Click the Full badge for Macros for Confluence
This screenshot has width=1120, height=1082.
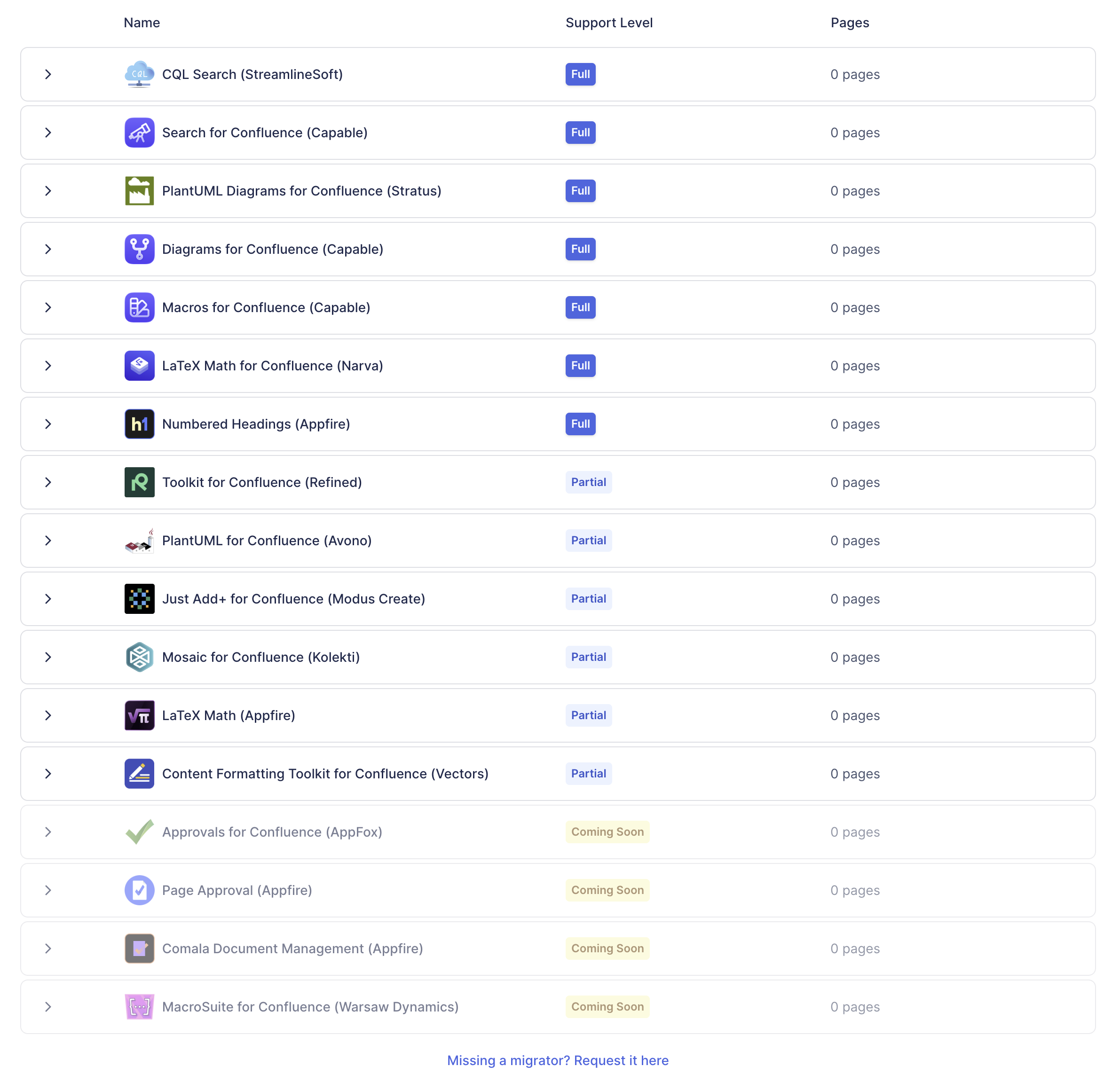(580, 307)
